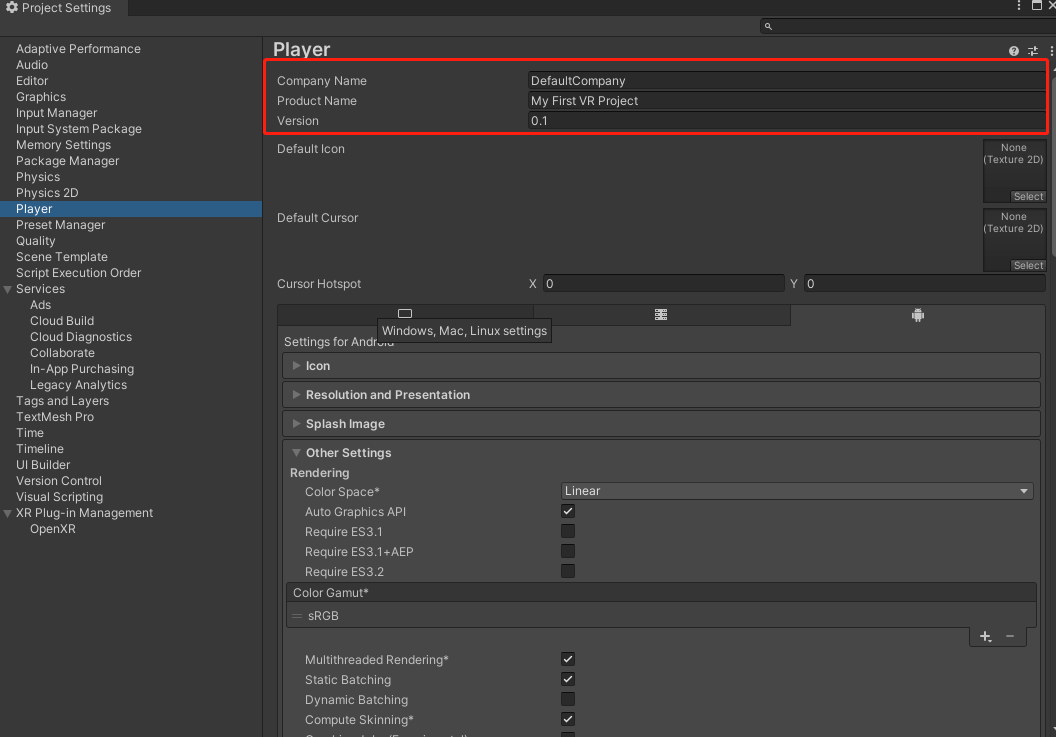Screen dimensions: 1056x737
Task: Click the settings search box
Action: pyautogui.click(x=905, y=27)
